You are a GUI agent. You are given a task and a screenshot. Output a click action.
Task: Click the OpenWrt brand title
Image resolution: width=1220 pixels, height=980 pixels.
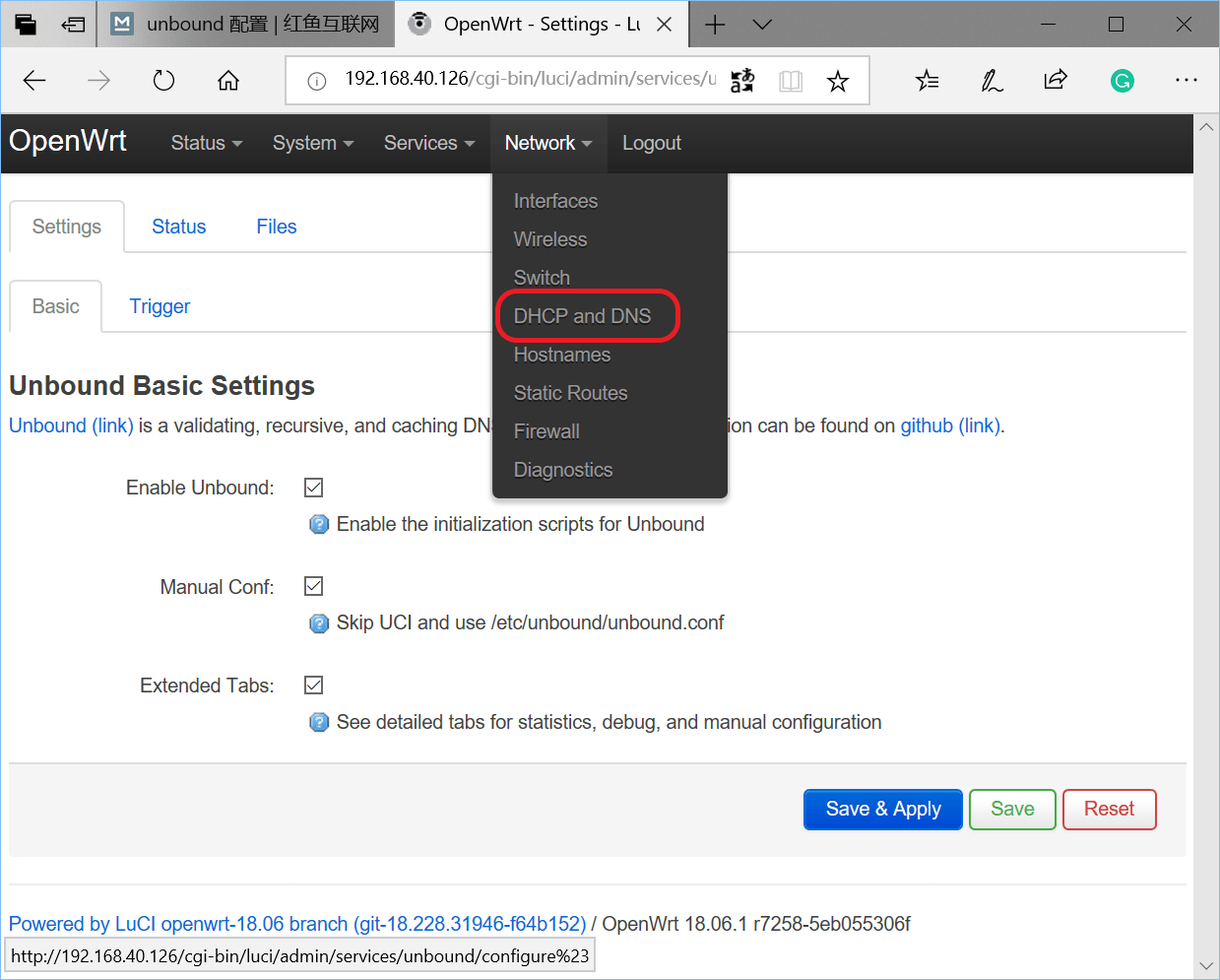pyautogui.click(x=68, y=141)
